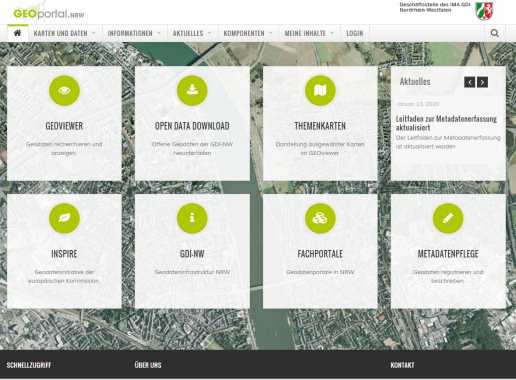The width and height of the screenshot is (516, 380).
Task: Expand the Komponenten dropdown arrow
Action: [271, 33]
